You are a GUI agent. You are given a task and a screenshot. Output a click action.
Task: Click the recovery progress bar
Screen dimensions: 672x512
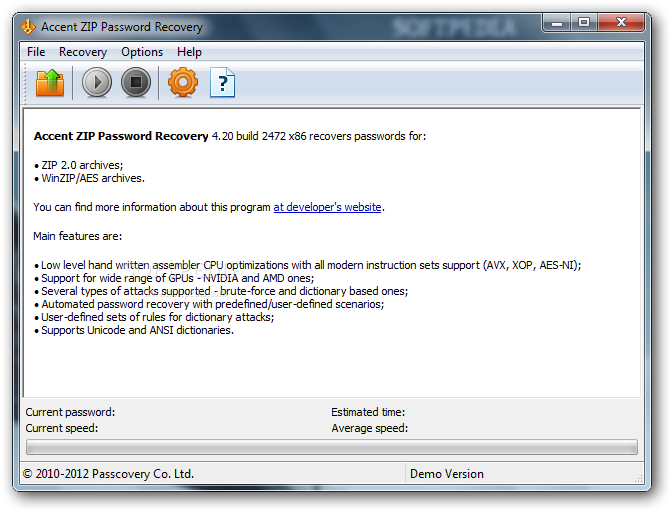(x=331, y=447)
